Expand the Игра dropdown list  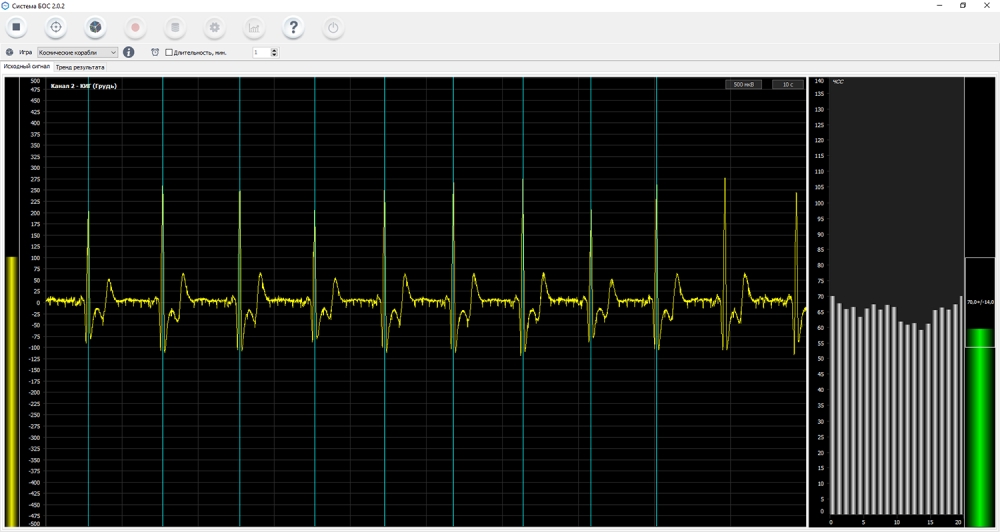click(x=113, y=52)
